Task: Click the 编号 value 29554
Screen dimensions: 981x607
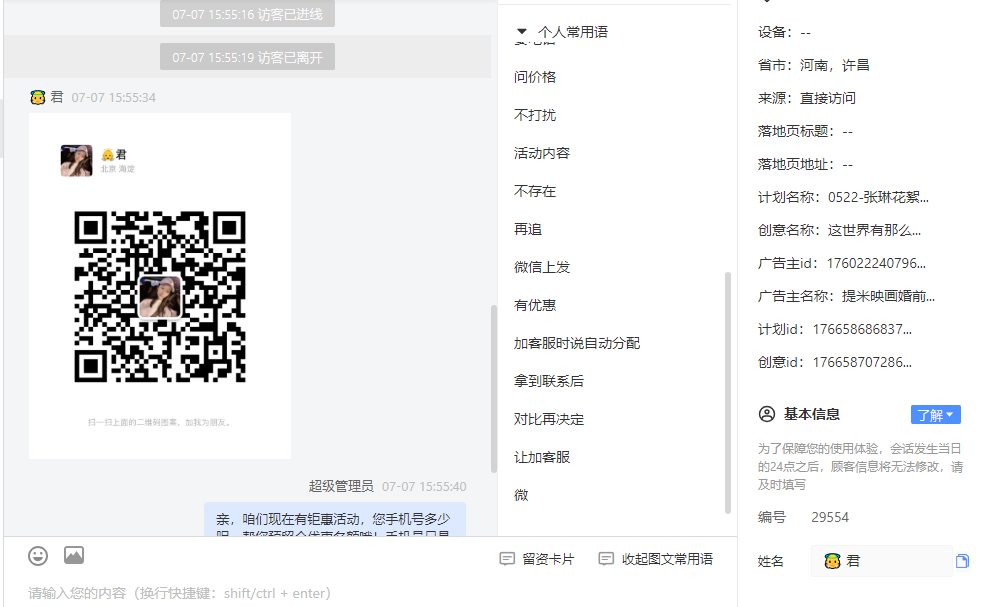Action: 830,518
